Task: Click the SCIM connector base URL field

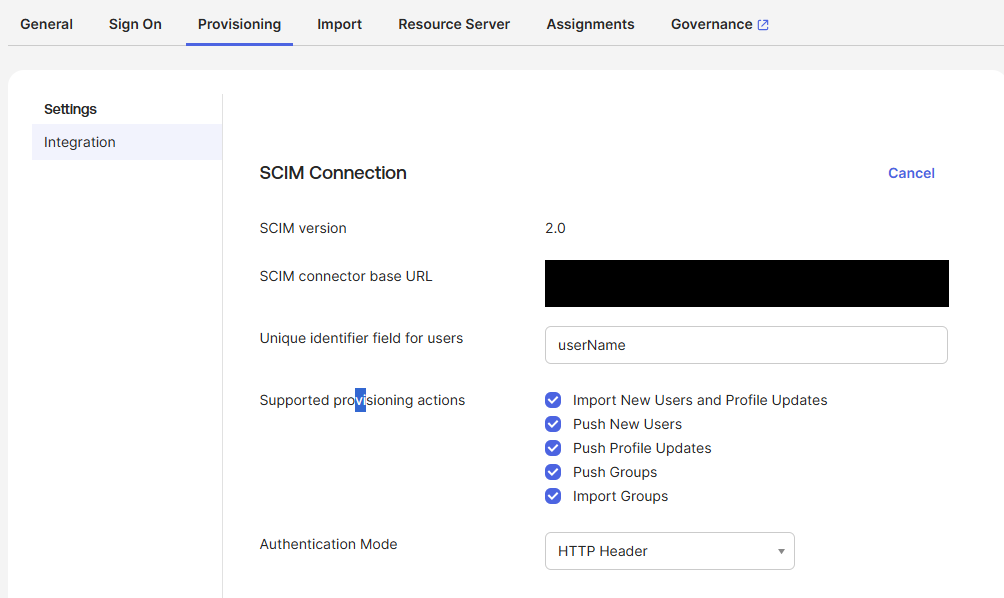Action: point(747,284)
